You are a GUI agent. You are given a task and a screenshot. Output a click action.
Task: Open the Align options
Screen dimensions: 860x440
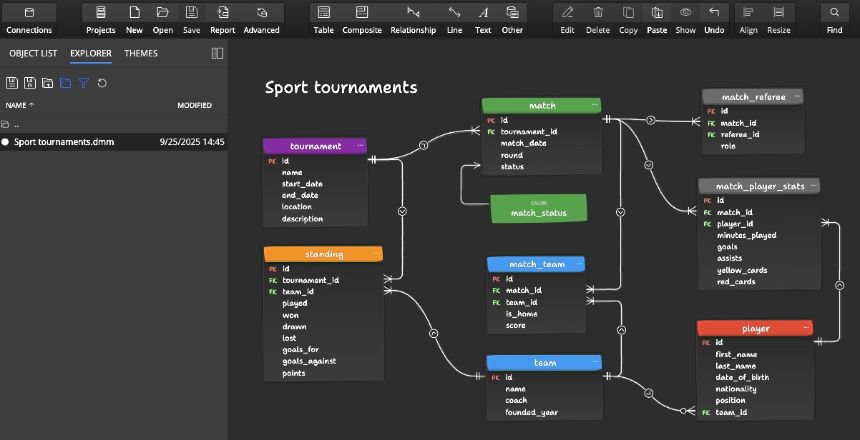point(749,20)
